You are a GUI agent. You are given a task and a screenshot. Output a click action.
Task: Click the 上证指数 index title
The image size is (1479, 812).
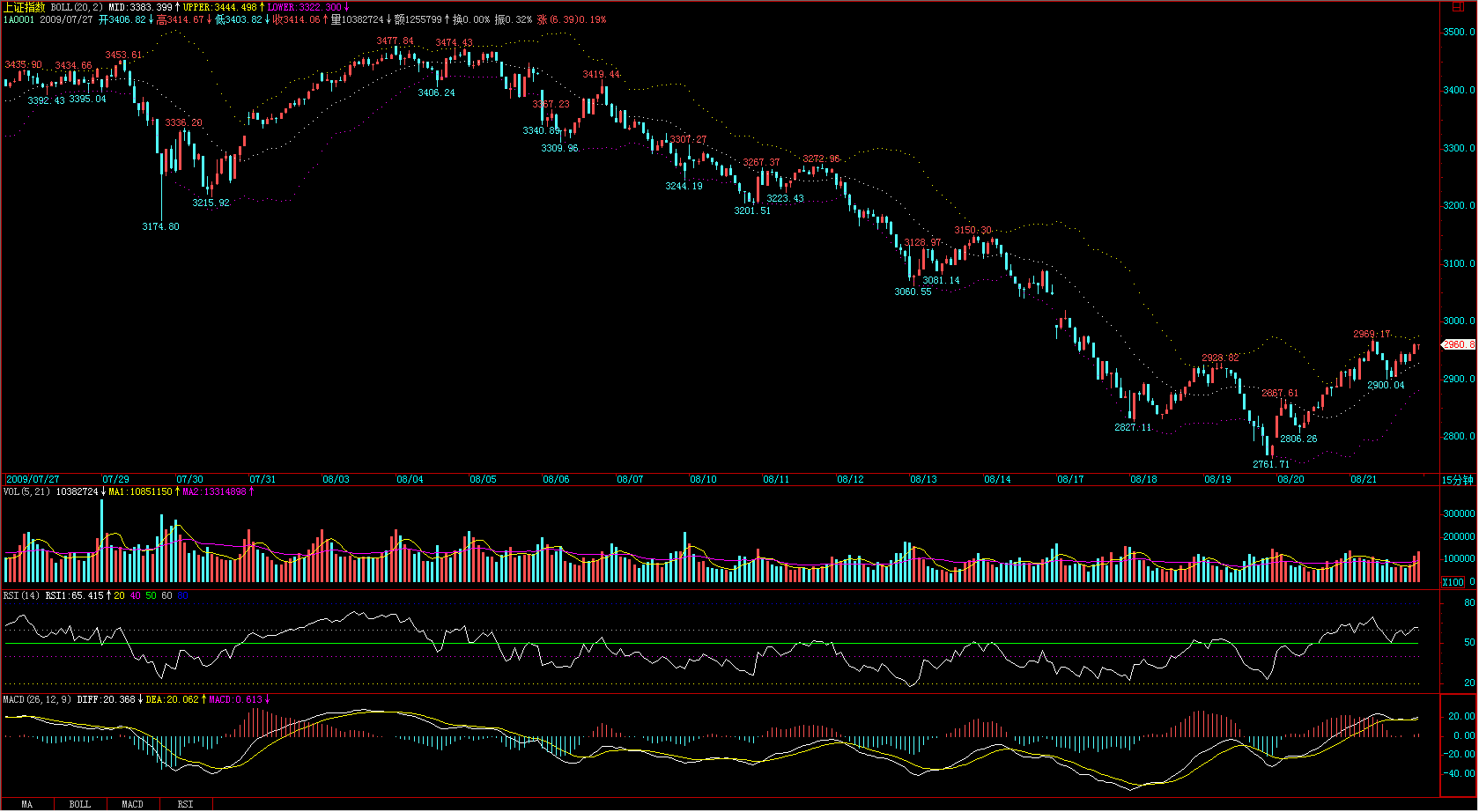point(24,7)
